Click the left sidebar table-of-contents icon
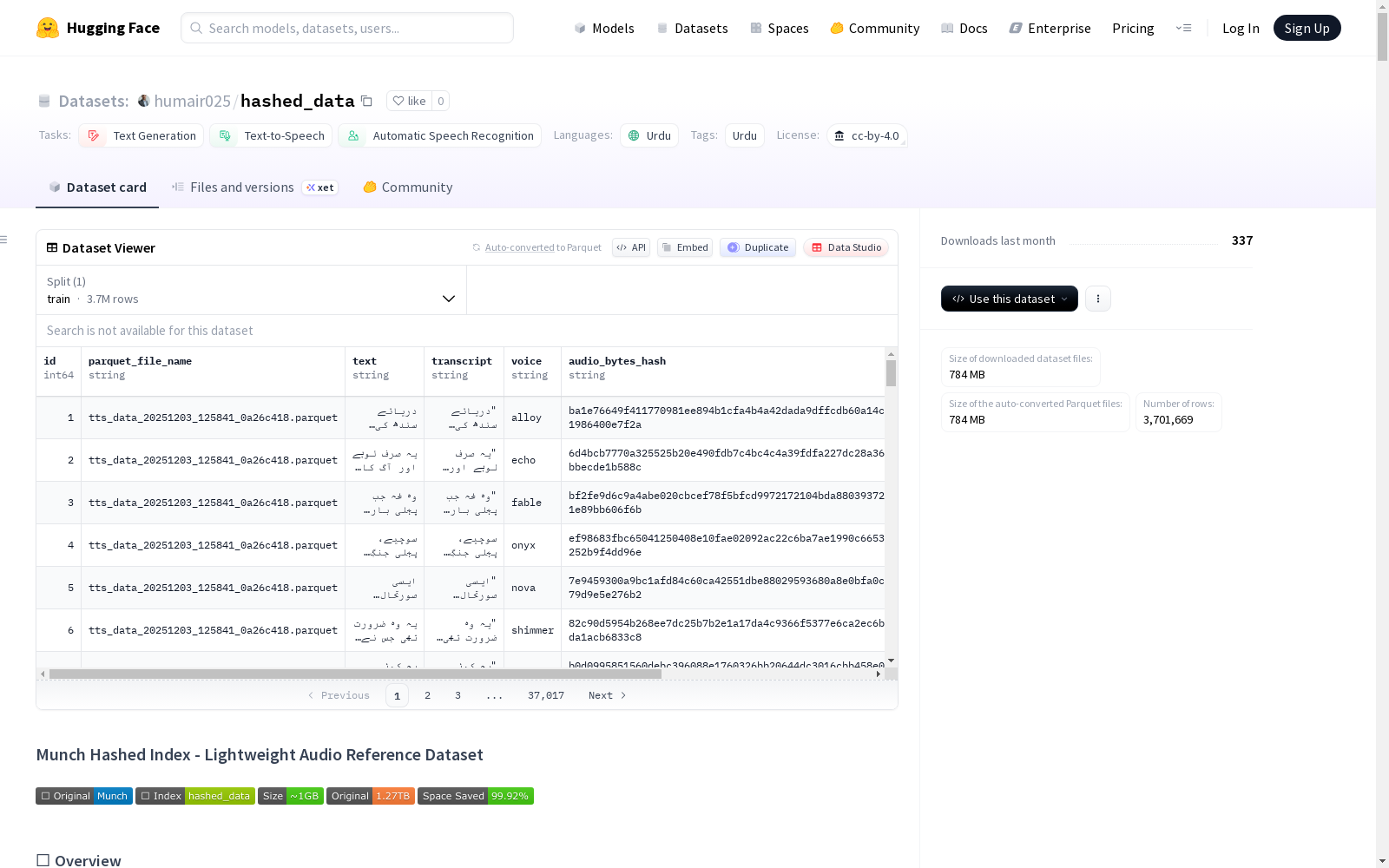This screenshot has width=1389, height=868. tap(4, 240)
